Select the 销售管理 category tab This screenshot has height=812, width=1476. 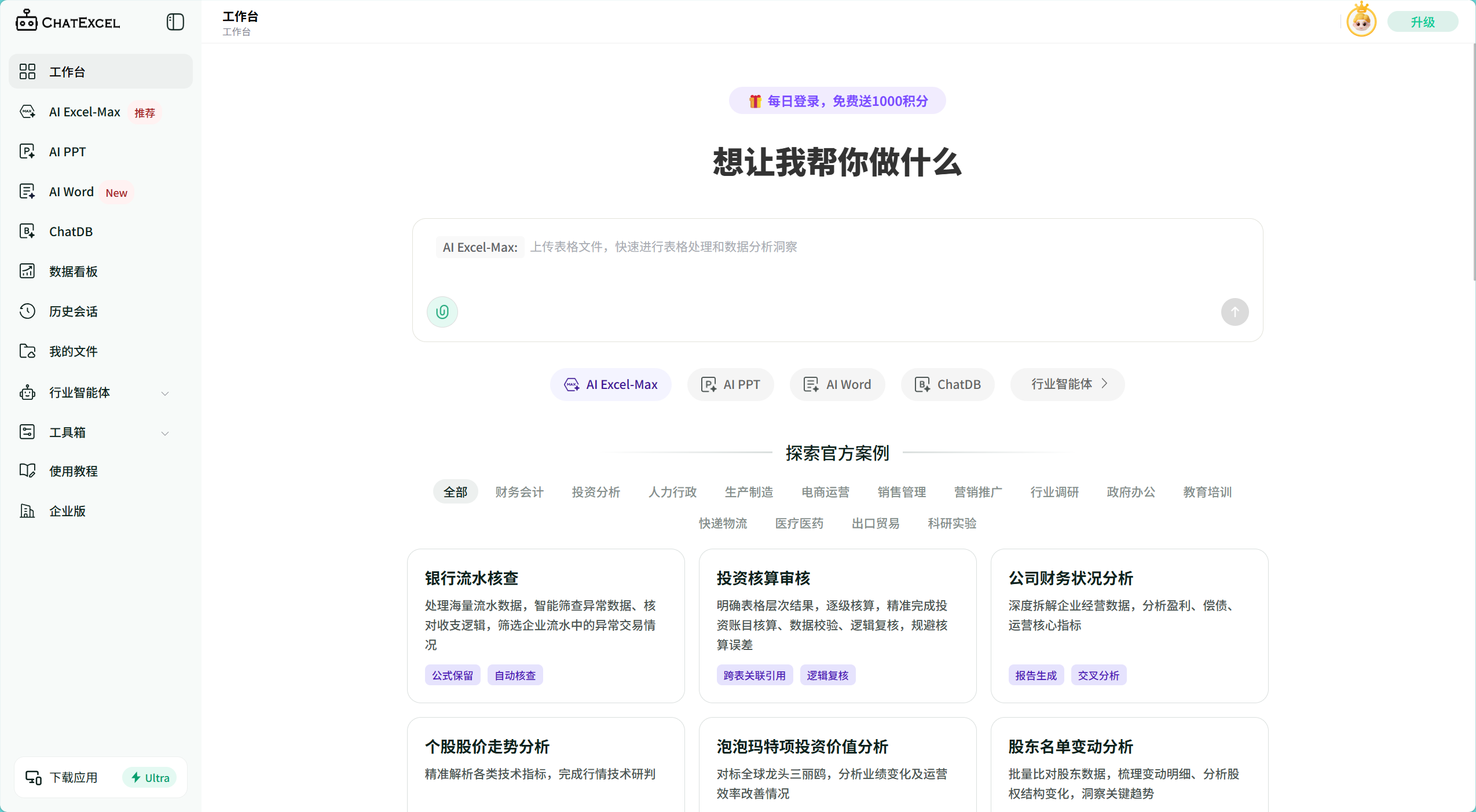[902, 492]
